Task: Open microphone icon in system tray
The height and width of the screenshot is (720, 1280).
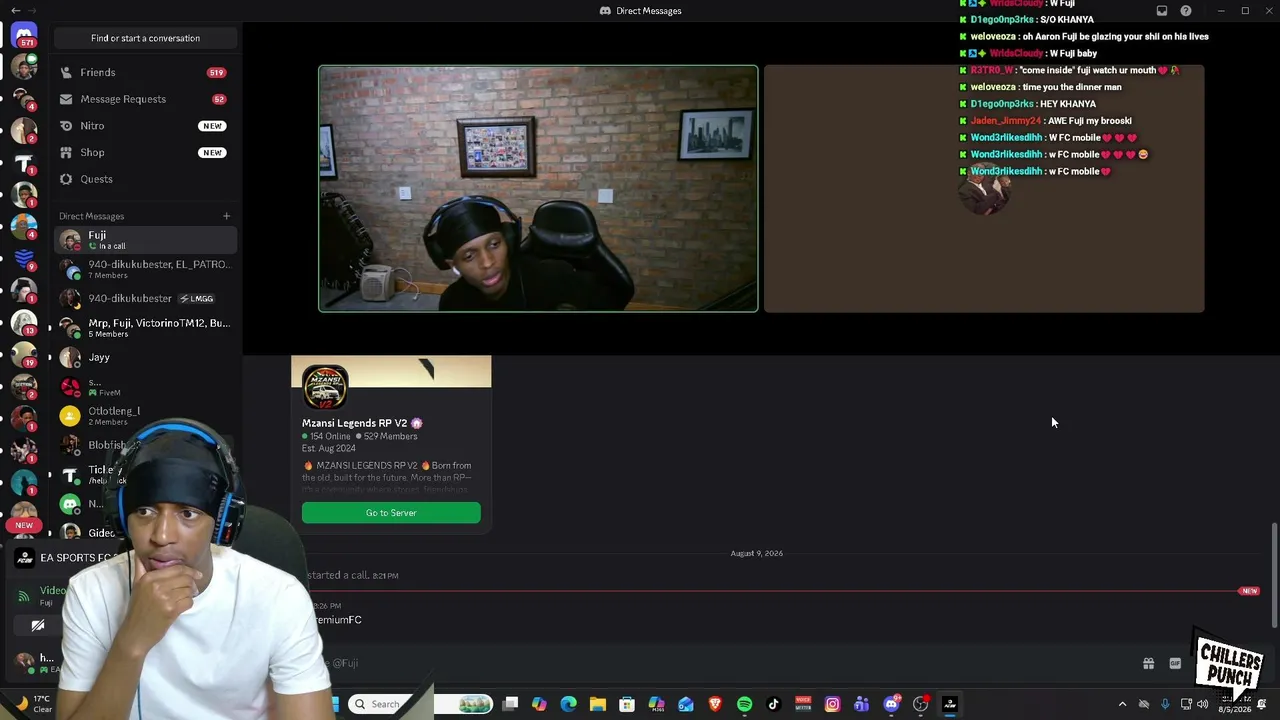Action: [x=1165, y=704]
